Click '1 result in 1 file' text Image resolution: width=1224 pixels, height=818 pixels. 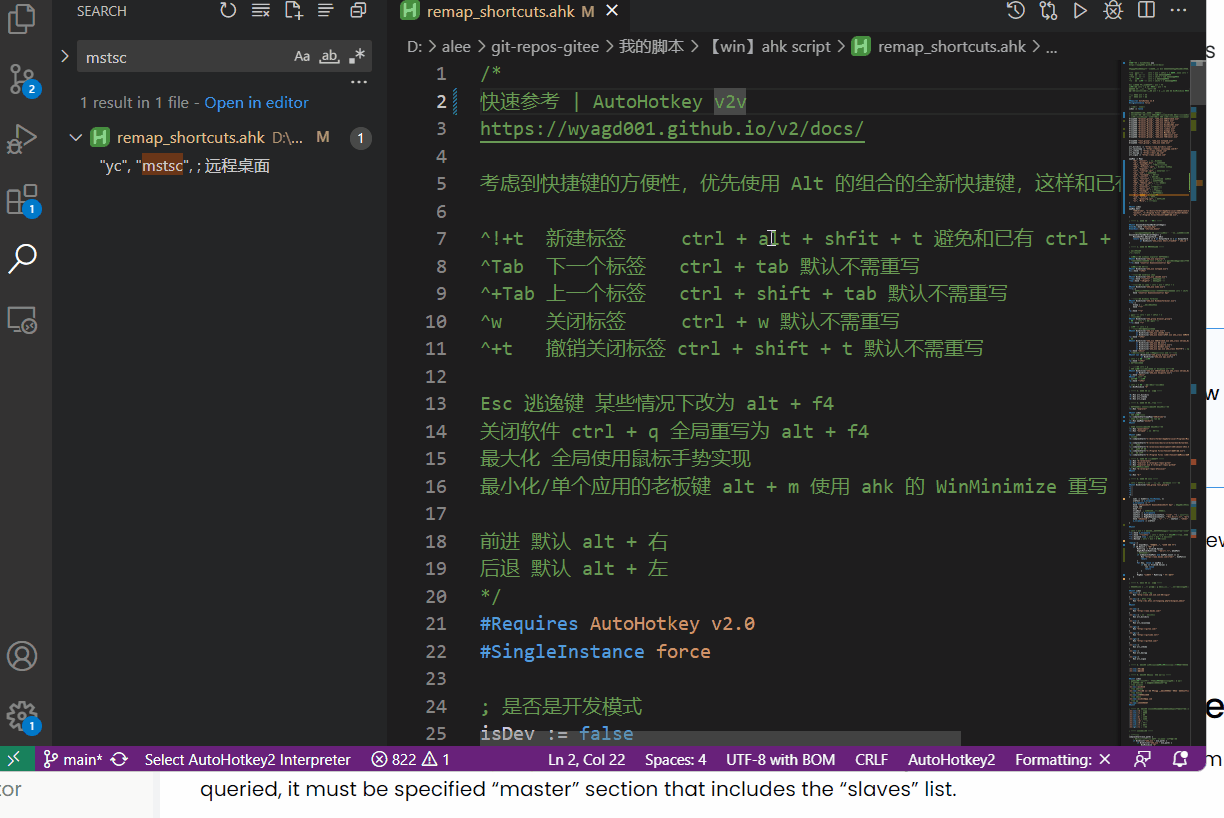(x=134, y=102)
